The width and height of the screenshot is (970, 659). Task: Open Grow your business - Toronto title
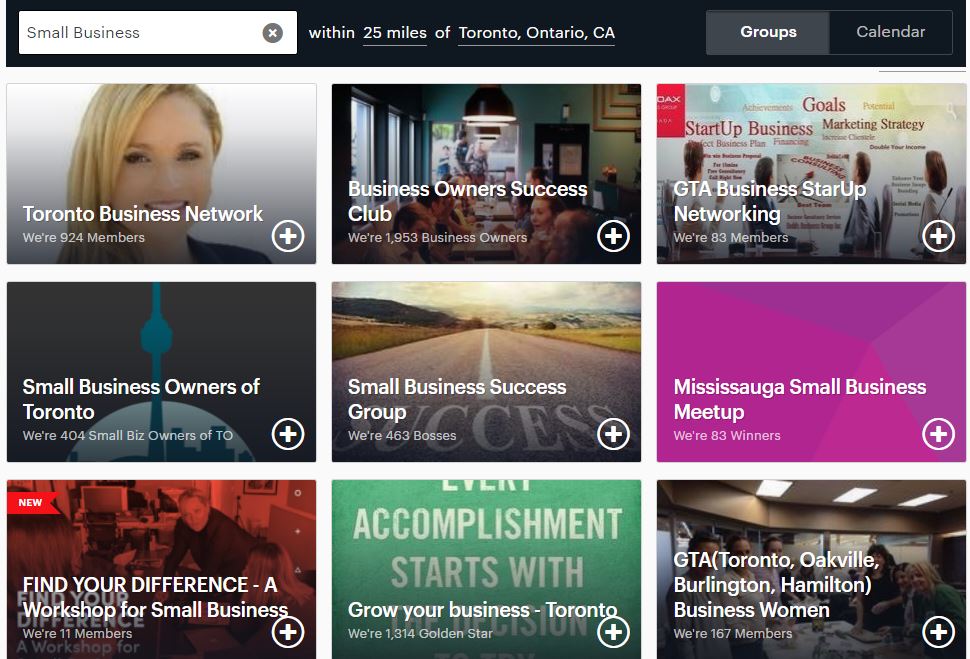(483, 609)
